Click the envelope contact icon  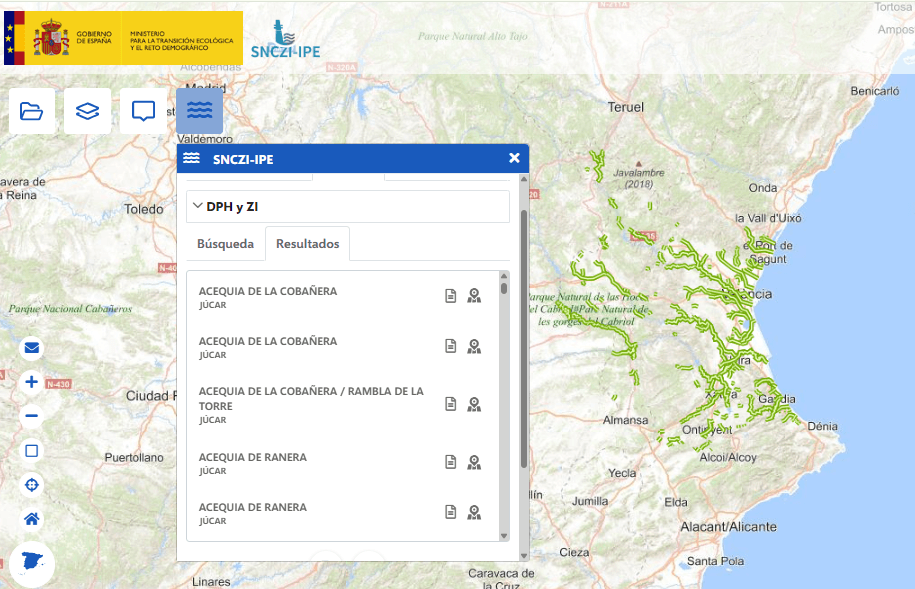pos(32,348)
